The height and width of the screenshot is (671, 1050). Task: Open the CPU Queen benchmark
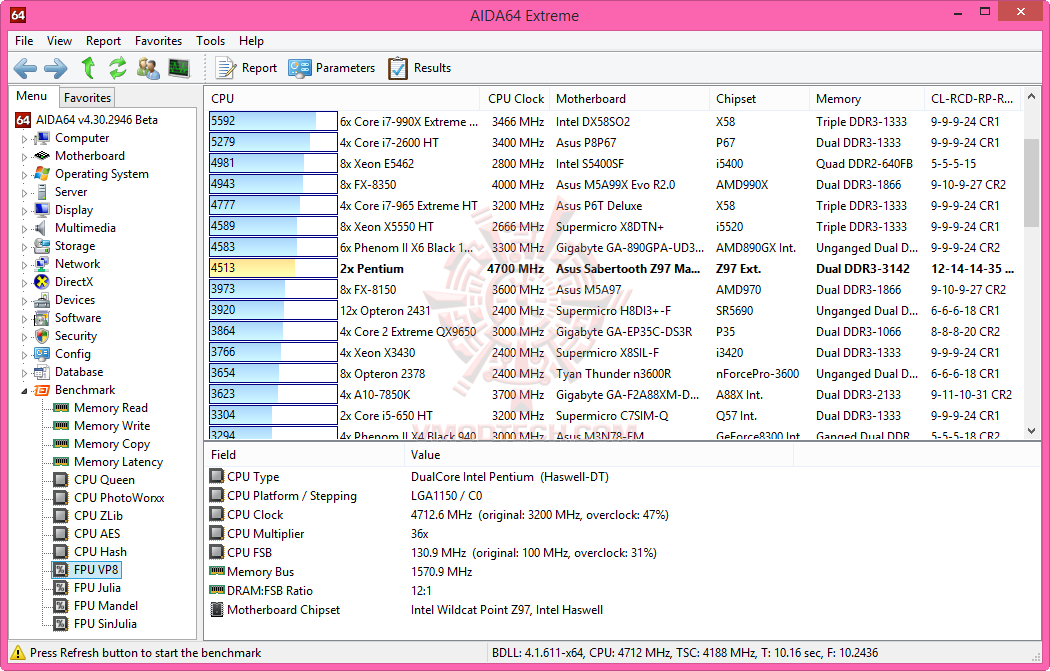point(104,480)
